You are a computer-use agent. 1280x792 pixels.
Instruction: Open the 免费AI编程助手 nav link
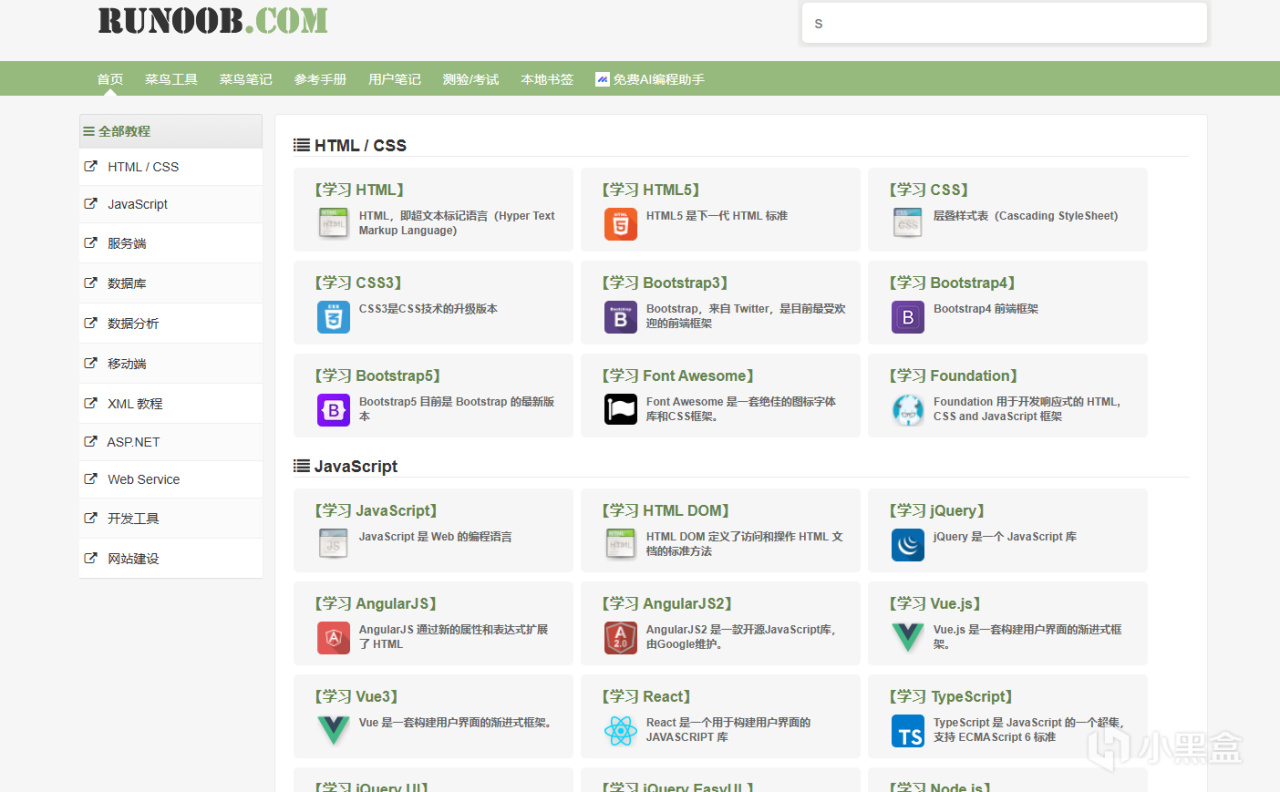pyautogui.click(x=650, y=79)
